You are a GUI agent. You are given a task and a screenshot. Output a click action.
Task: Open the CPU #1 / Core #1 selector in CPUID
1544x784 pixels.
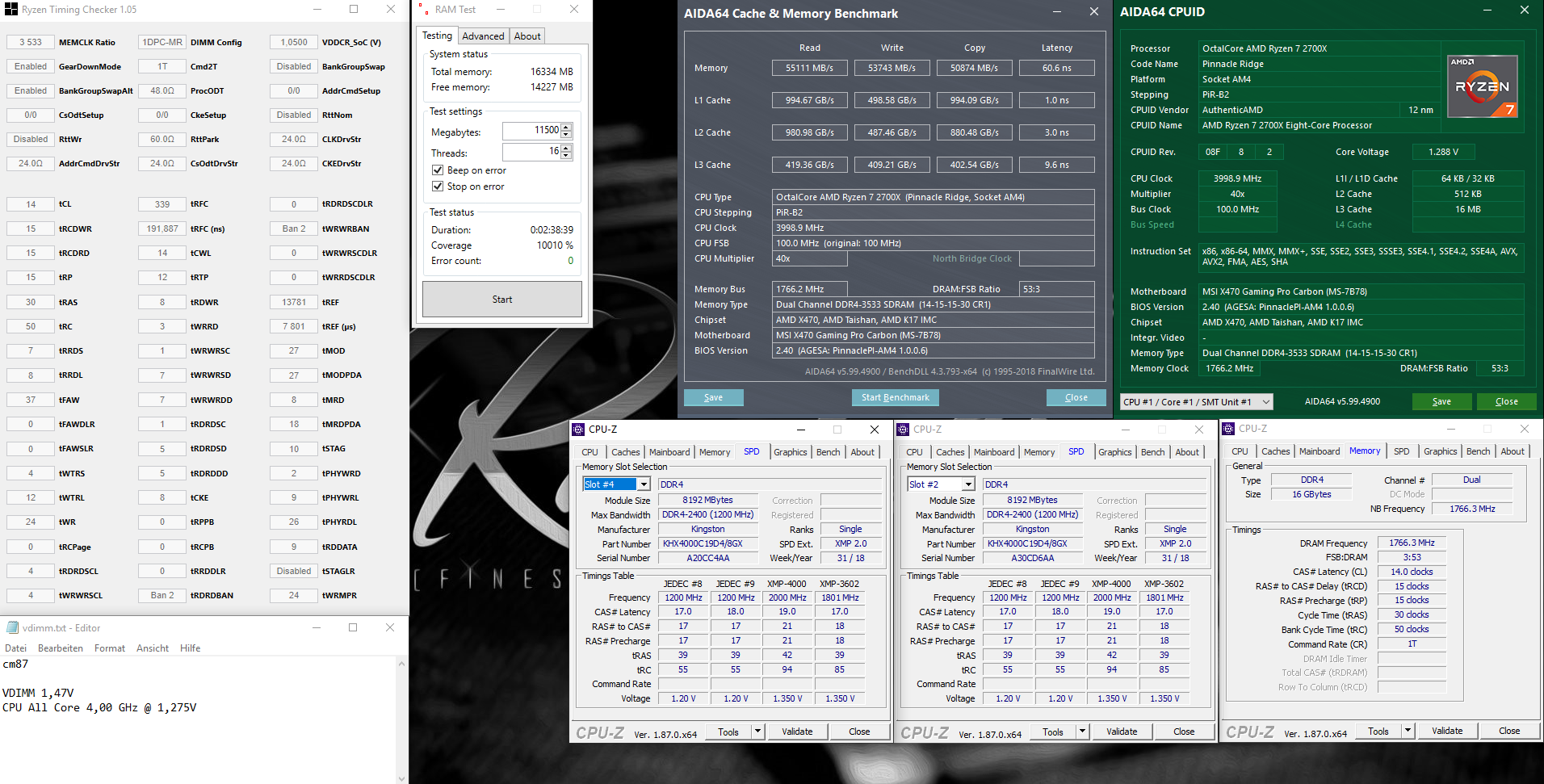1265,401
